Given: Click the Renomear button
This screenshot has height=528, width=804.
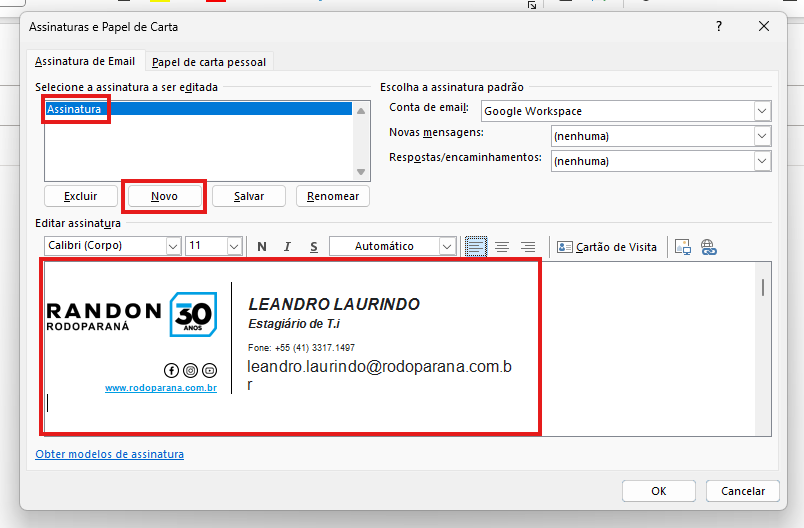Looking at the screenshot, I should [x=333, y=196].
